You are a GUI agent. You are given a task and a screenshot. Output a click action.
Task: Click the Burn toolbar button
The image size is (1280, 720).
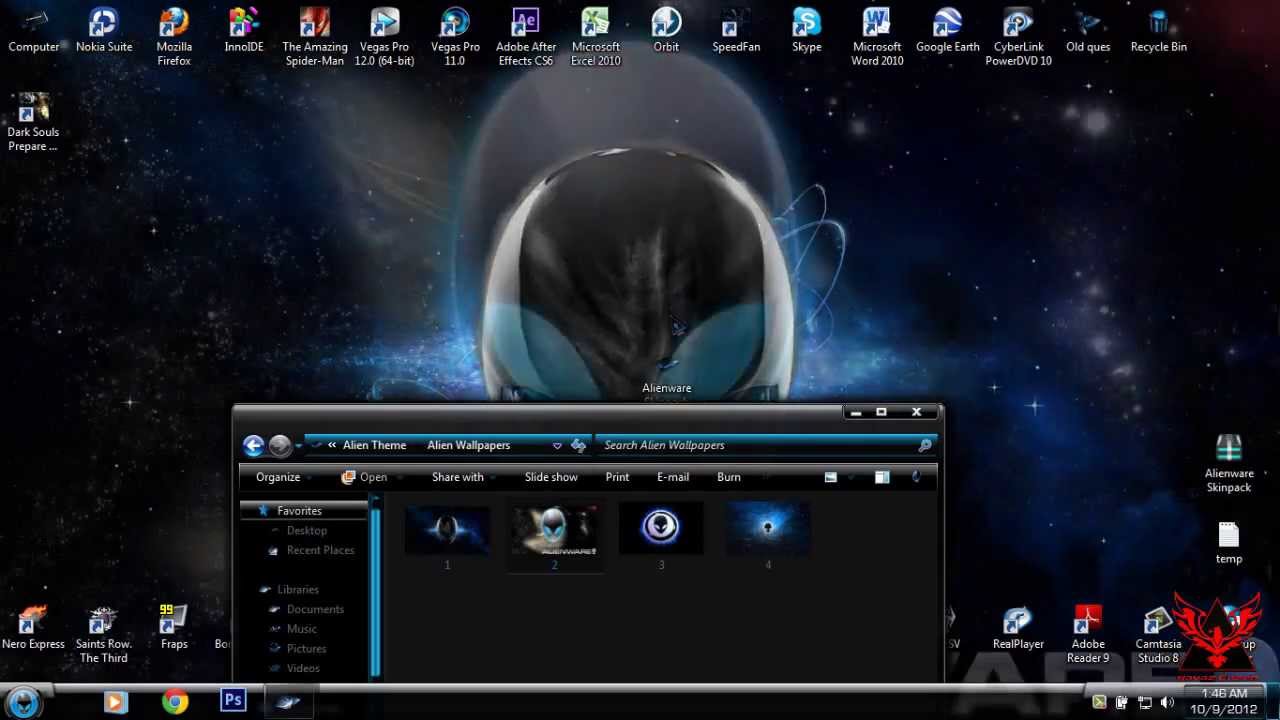click(x=729, y=477)
